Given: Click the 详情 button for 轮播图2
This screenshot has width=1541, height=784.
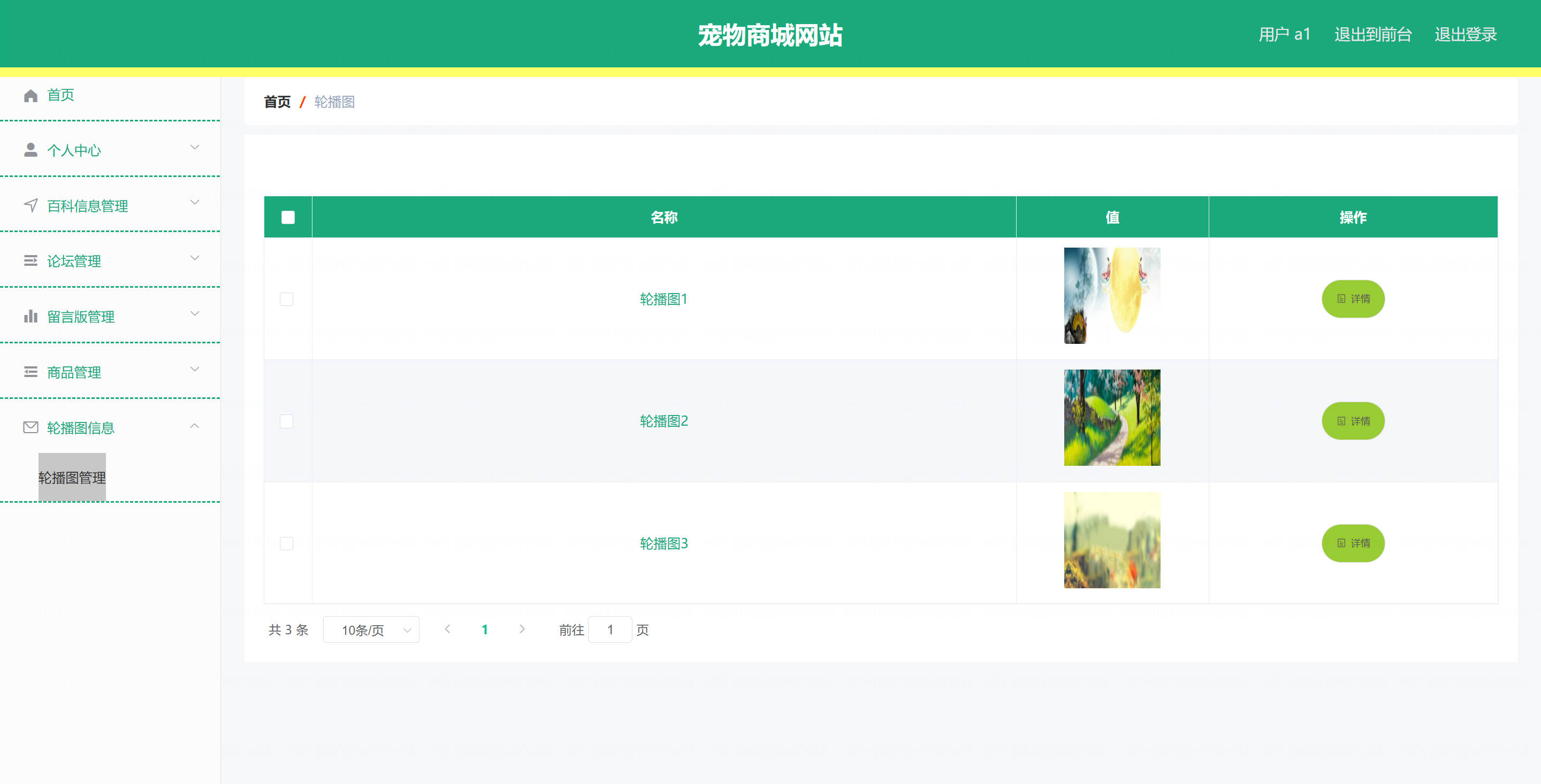Looking at the screenshot, I should 1353,421.
